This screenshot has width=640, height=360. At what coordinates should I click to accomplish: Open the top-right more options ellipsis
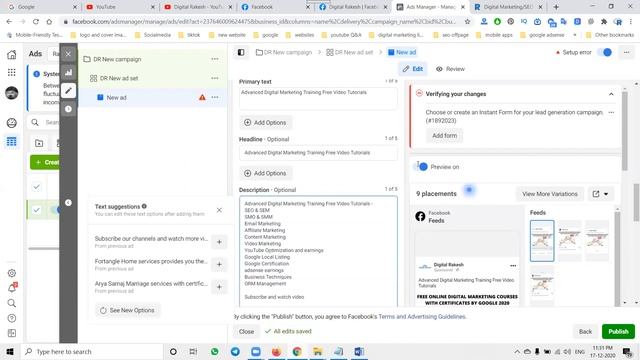pyautogui.click(x=627, y=52)
